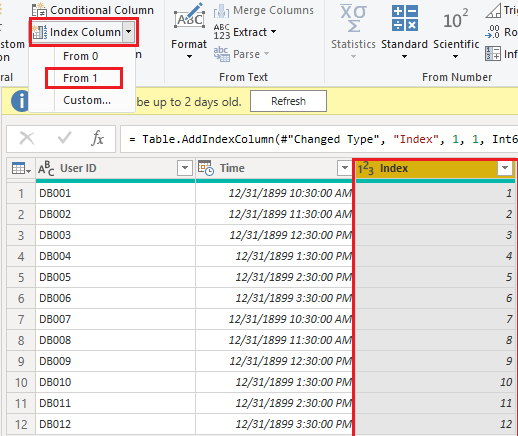This screenshot has height=436, width=518.
Task: Expand the Format dropdown arrow
Action: (x=189, y=57)
